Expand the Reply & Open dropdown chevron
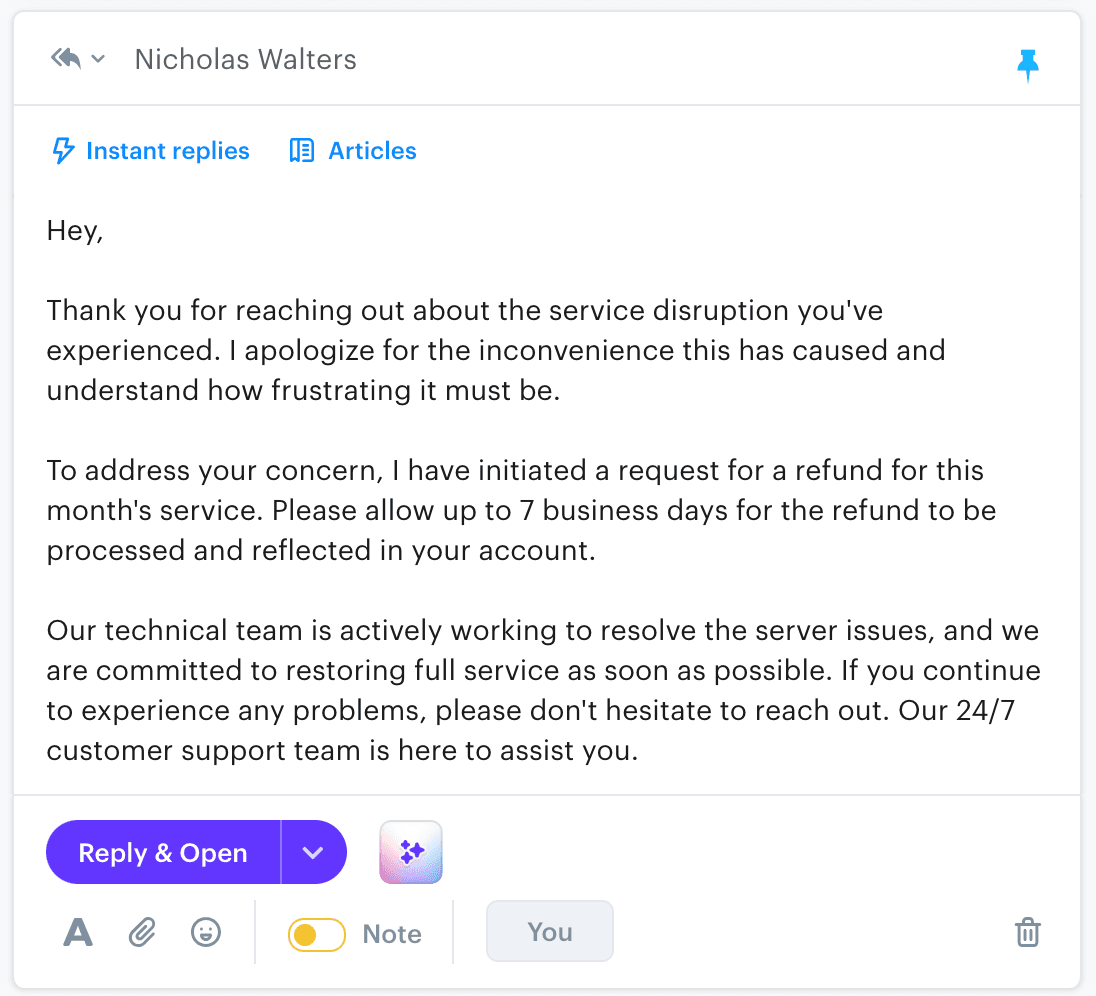Viewport: 1096px width, 996px height. point(314,852)
